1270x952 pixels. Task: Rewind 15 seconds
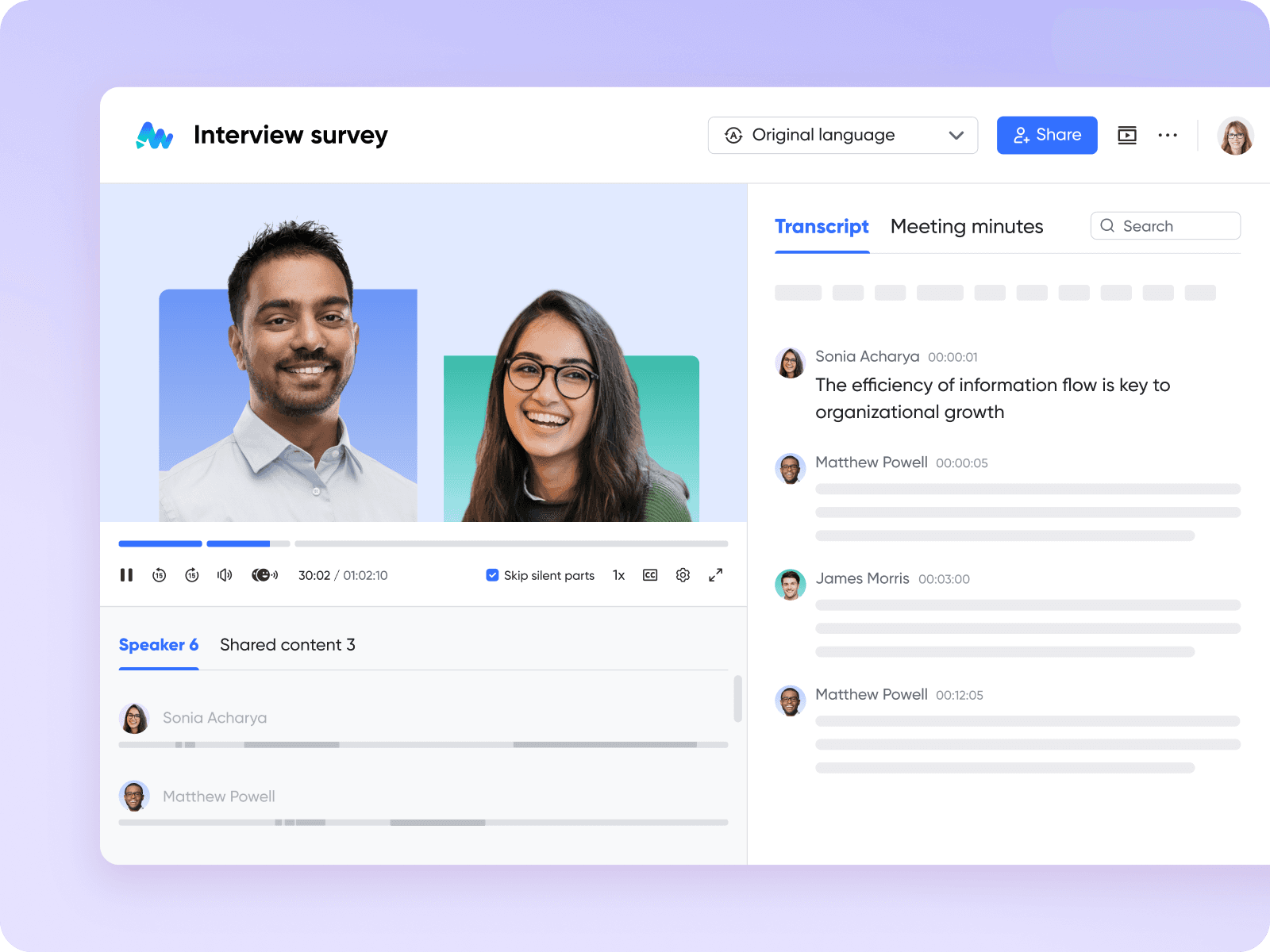pos(159,575)
